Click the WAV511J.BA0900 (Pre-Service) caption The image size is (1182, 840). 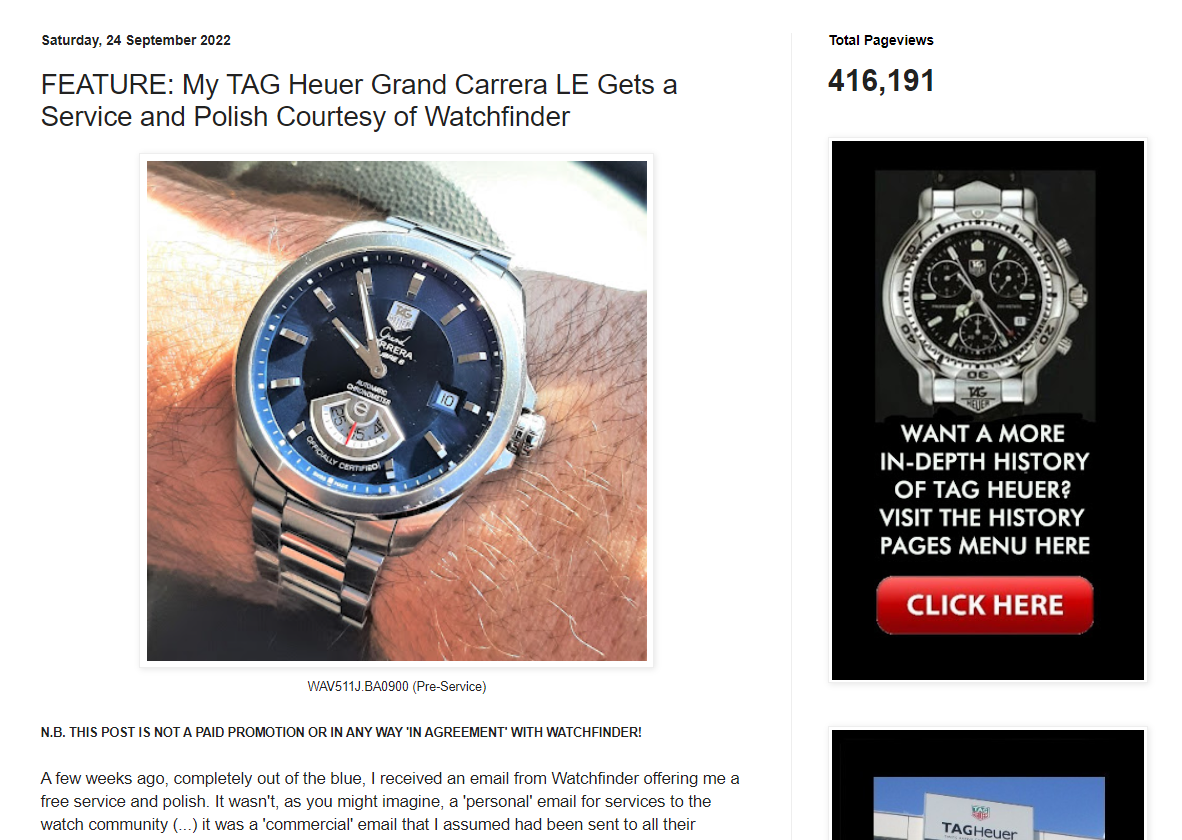pyautogui.click(x=397, y=687)
